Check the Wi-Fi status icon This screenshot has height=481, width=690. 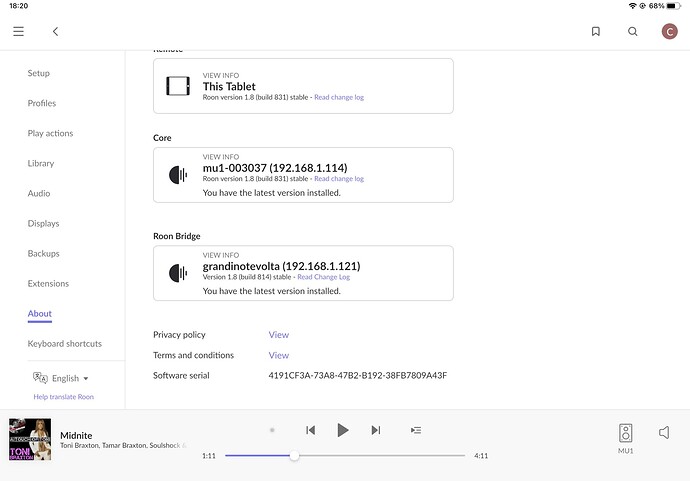(632, 6)
